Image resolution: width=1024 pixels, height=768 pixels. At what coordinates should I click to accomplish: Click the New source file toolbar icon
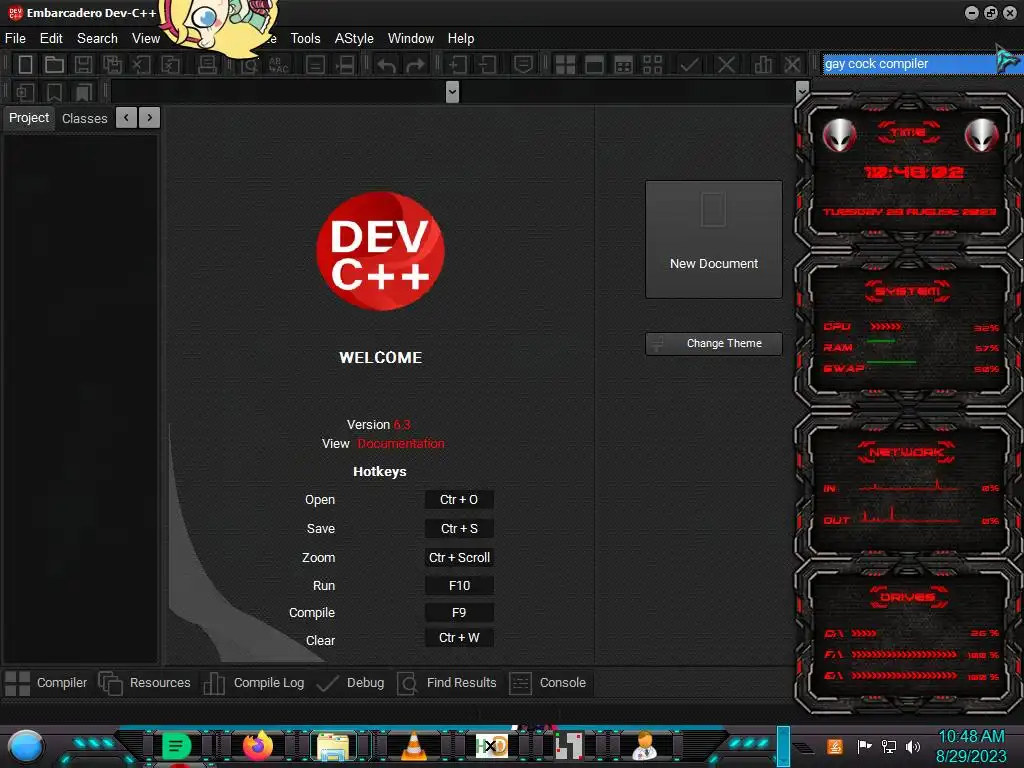(25, 64)
